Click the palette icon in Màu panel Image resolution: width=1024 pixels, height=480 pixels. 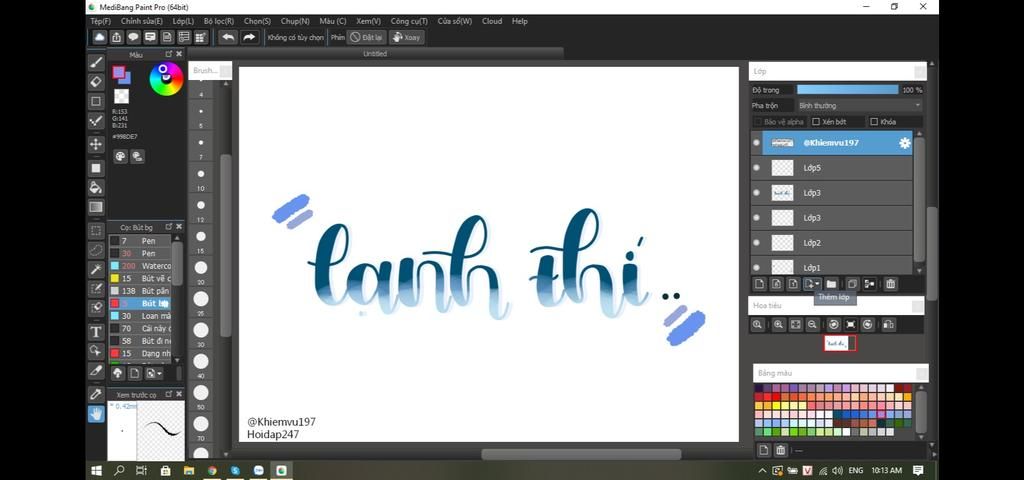[x=120, y=156]
